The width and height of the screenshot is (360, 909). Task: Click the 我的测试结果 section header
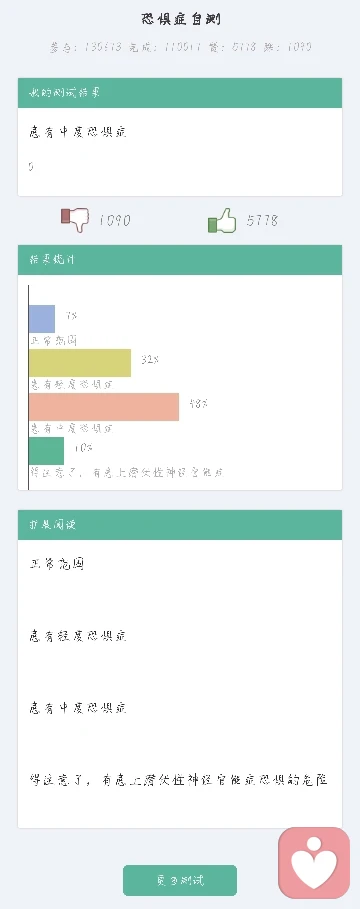click(x=180, y=93)
